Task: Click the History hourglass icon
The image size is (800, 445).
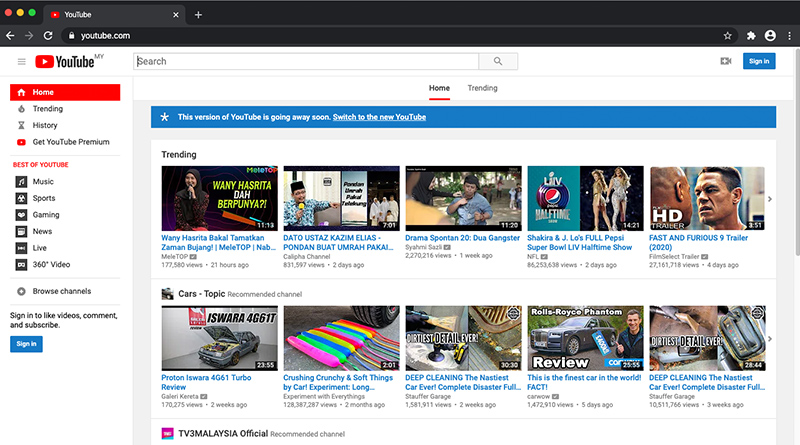Action: click(x=21, y=126)
